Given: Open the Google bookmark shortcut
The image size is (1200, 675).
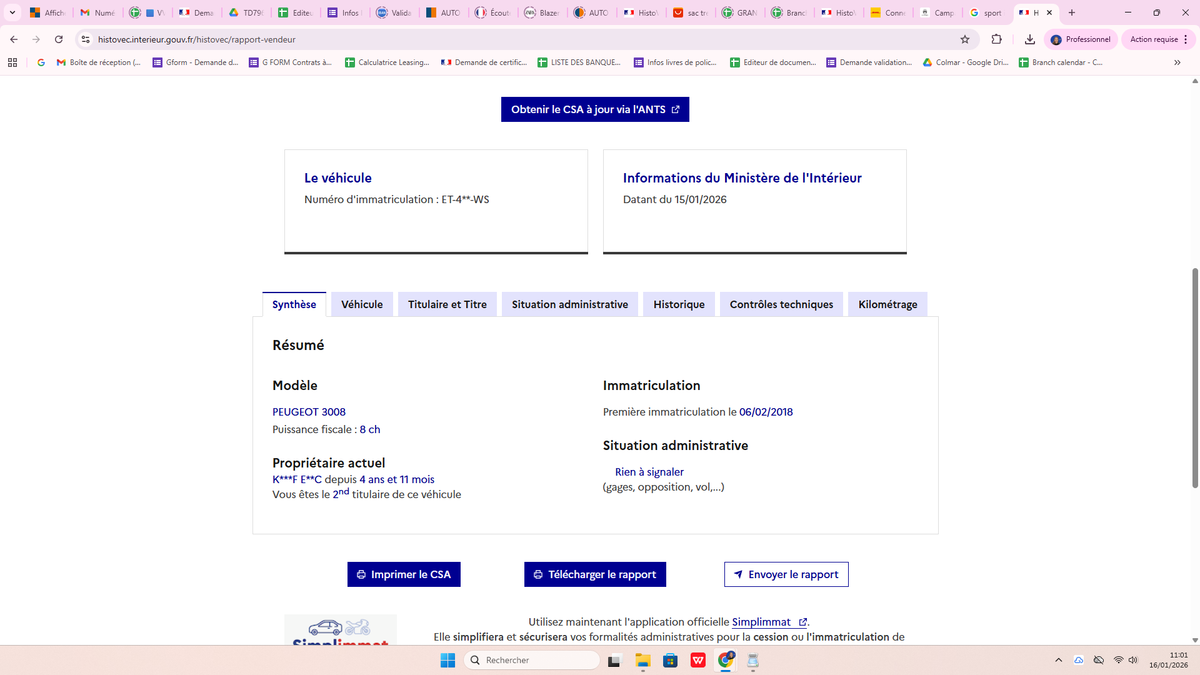Looking at the screenshot, I should tap(41, 62).
